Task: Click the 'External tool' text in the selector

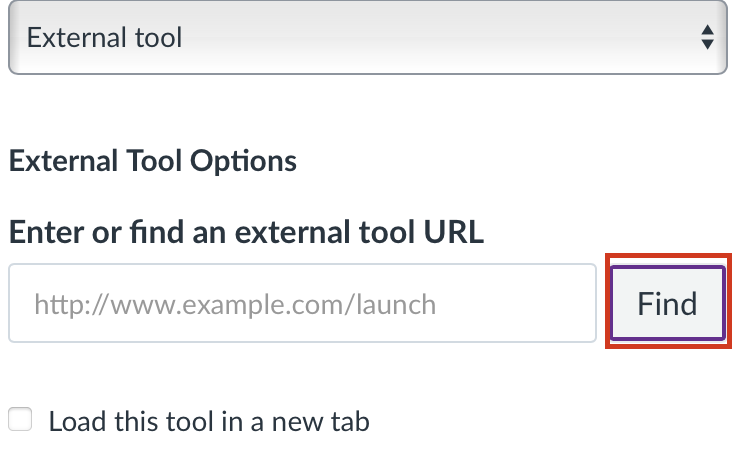Action: 105,39
